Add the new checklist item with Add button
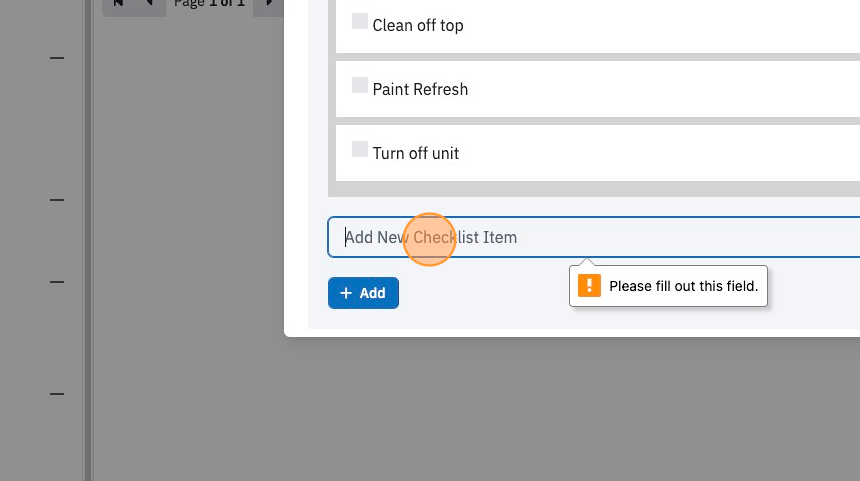Image resolution: width=860 pixels, height=481 pixels. 363,293
